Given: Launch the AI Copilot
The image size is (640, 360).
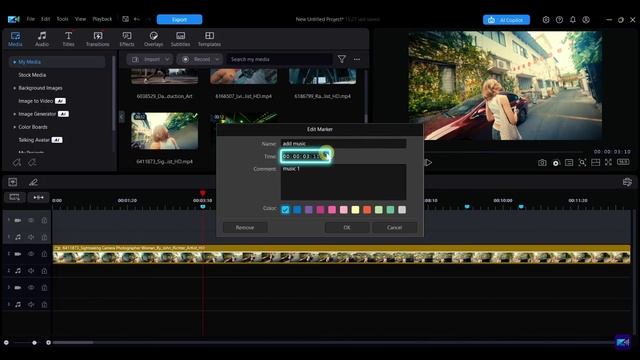Looking at the screenshot, I should click(x=506, y=20).
